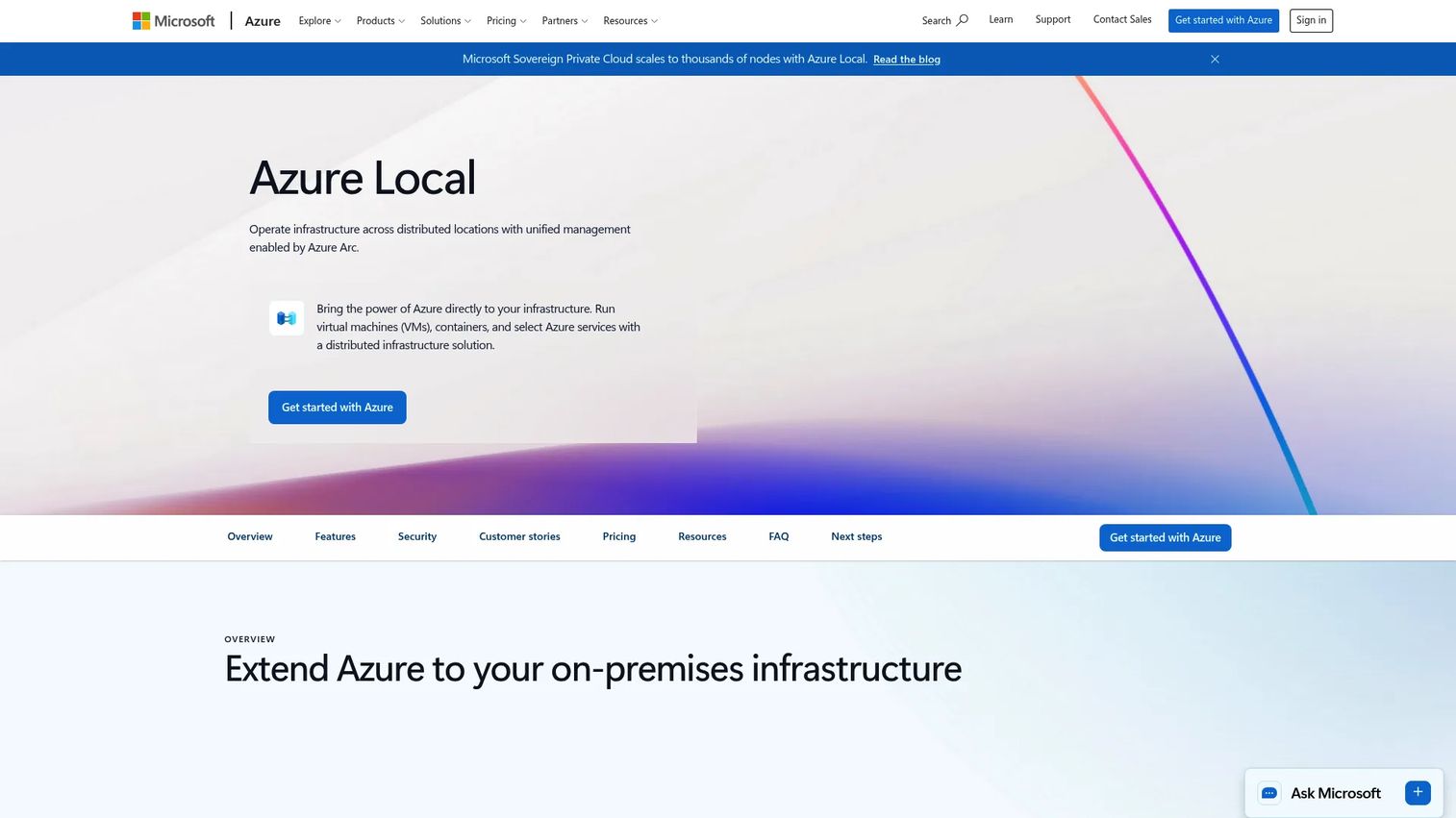Click the Sign in button

(x=1311, y=20)
